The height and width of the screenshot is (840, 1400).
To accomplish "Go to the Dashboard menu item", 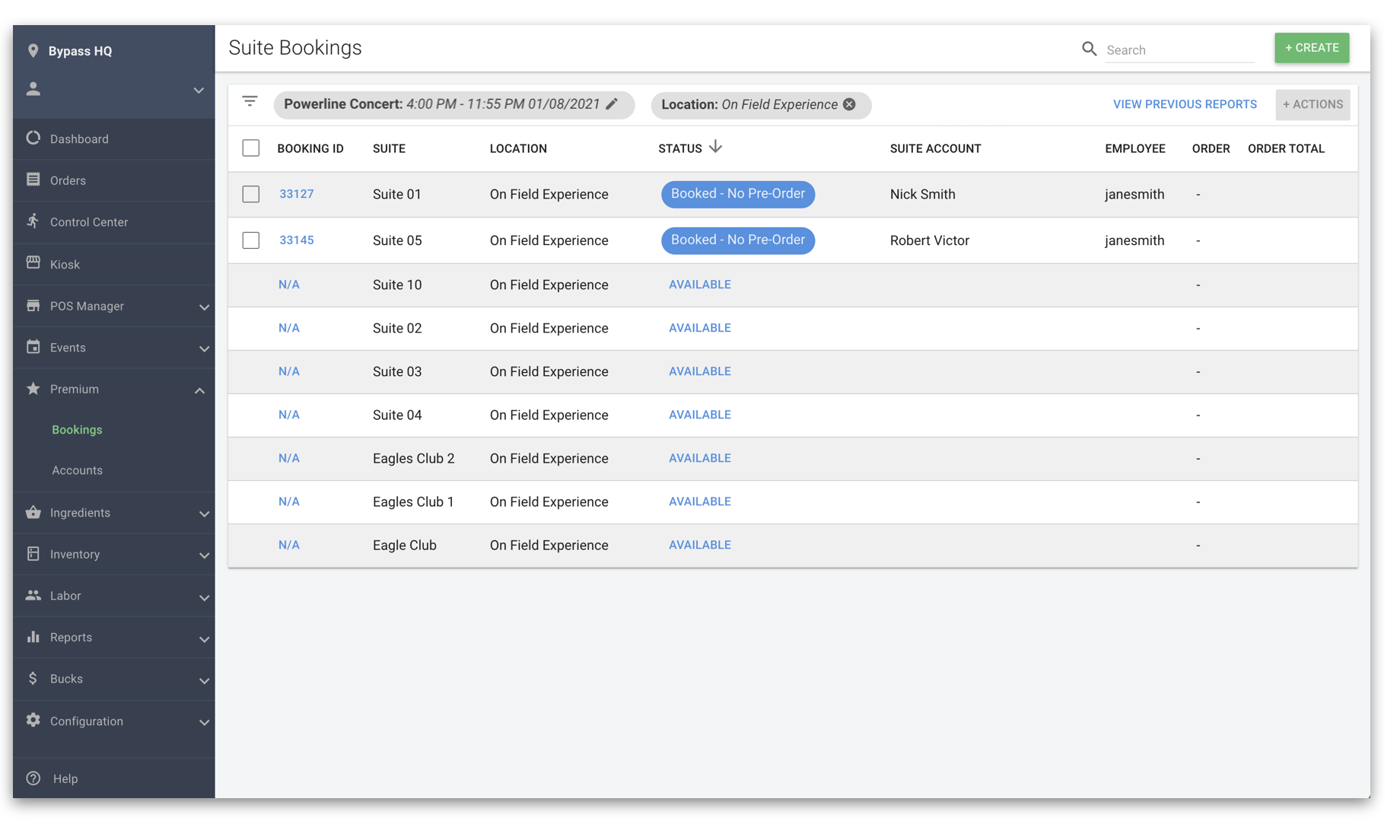I will [x=114, y=139].
